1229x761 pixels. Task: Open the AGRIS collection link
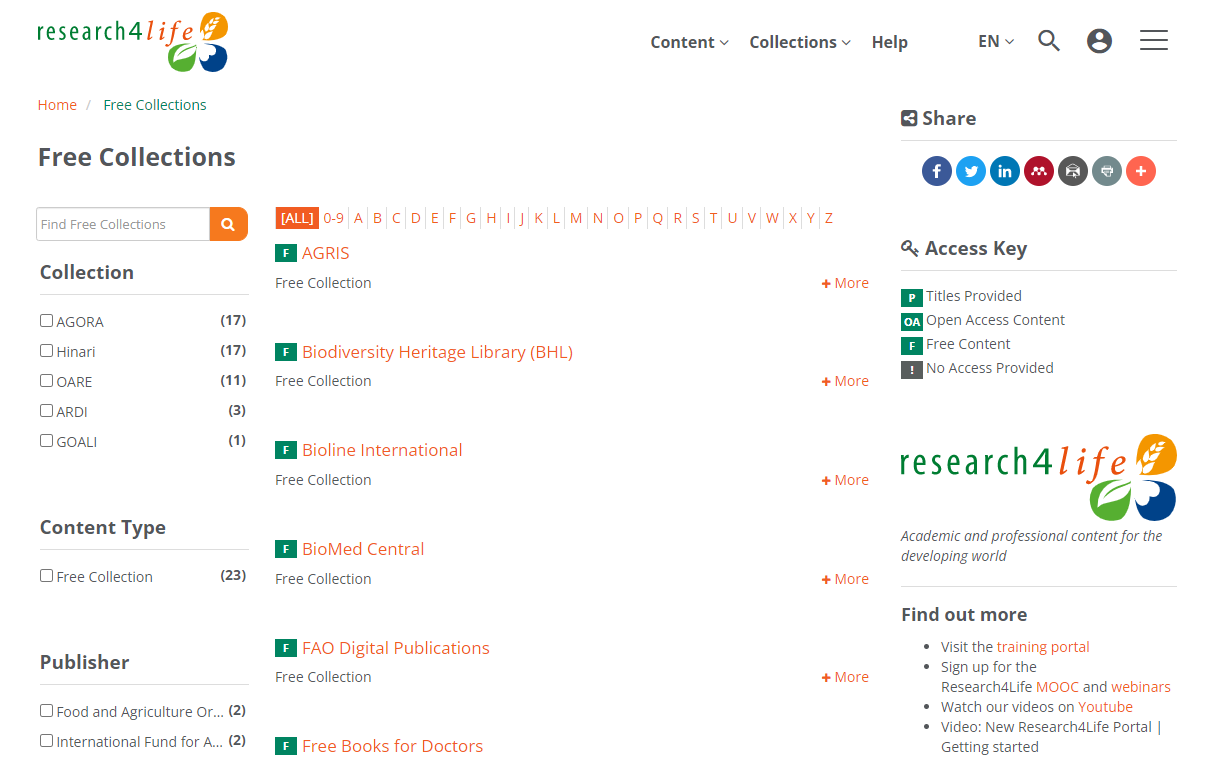(326, 253)
